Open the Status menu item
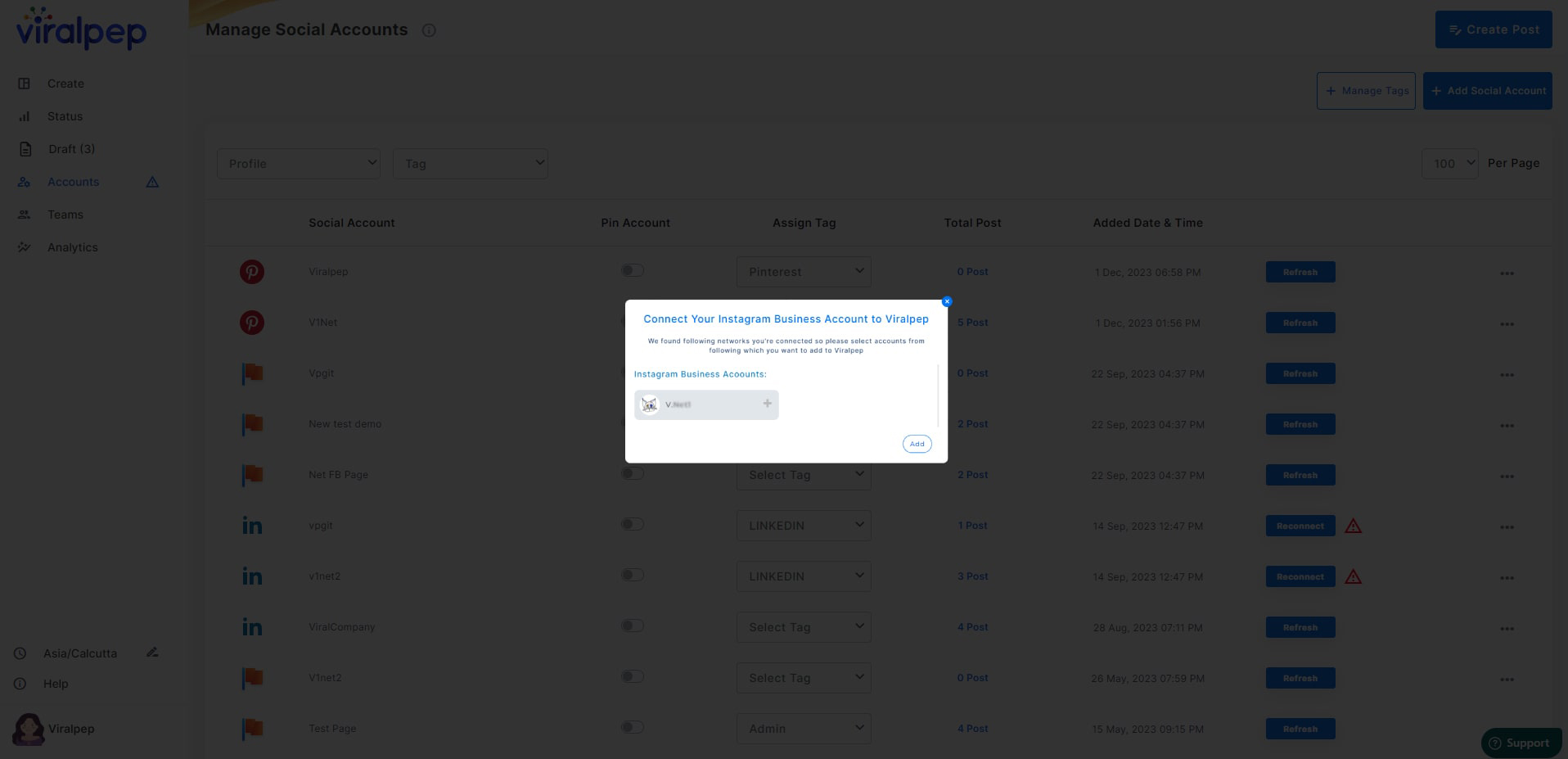The height and width of the screenshot is (759, 1568). point(65,116)
